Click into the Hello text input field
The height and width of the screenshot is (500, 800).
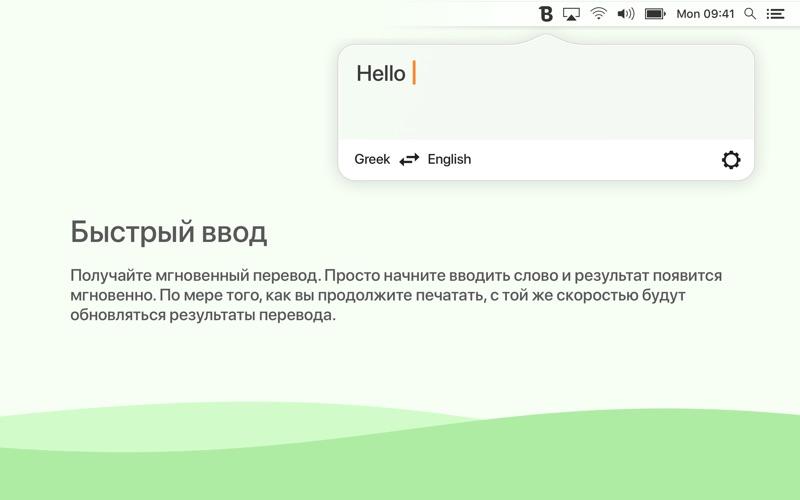546,92
